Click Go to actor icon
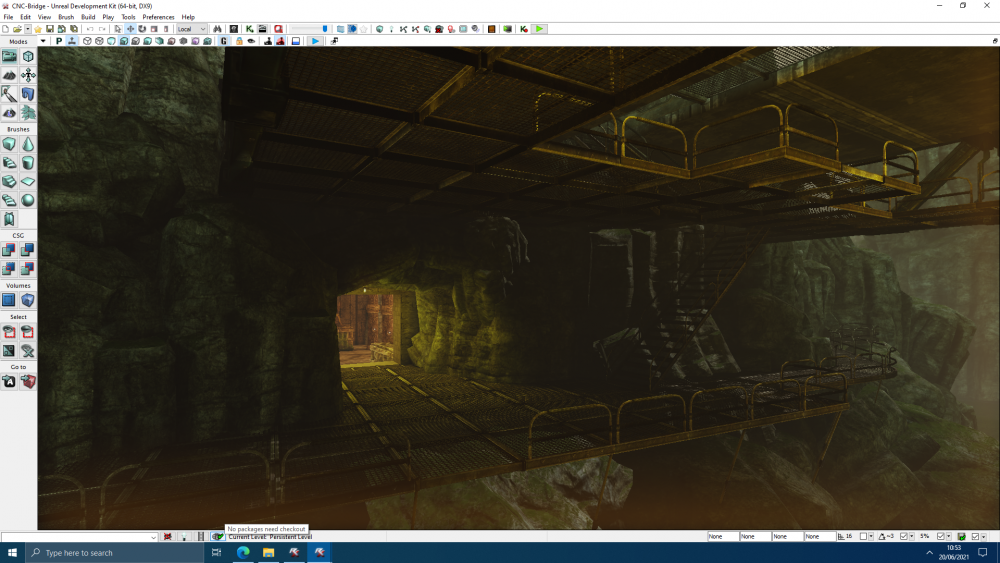1000x563 pixels. [x=9, y=381]
